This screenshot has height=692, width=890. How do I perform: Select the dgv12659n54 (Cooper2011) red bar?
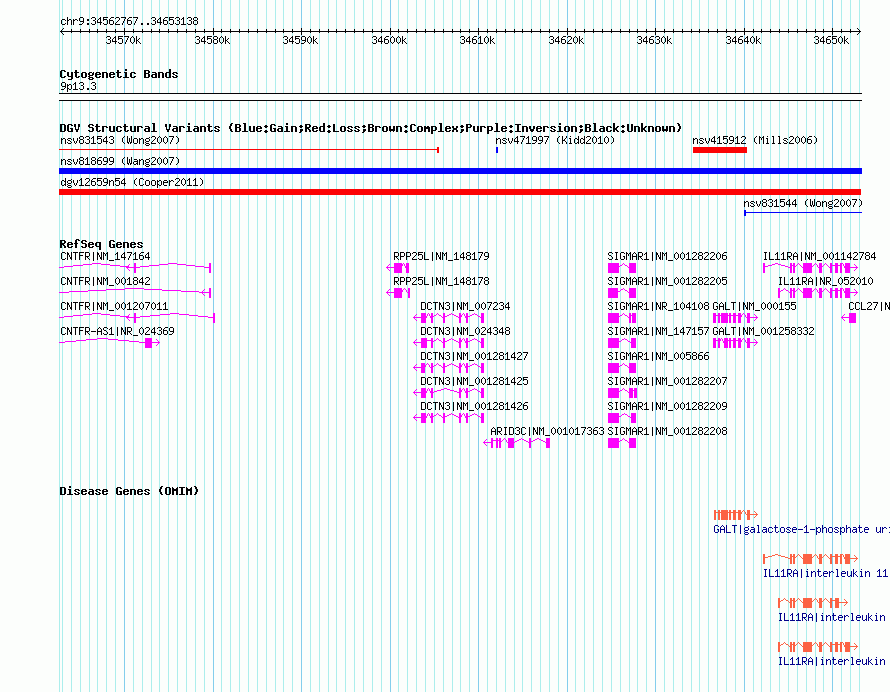click(x=460, y=192)
